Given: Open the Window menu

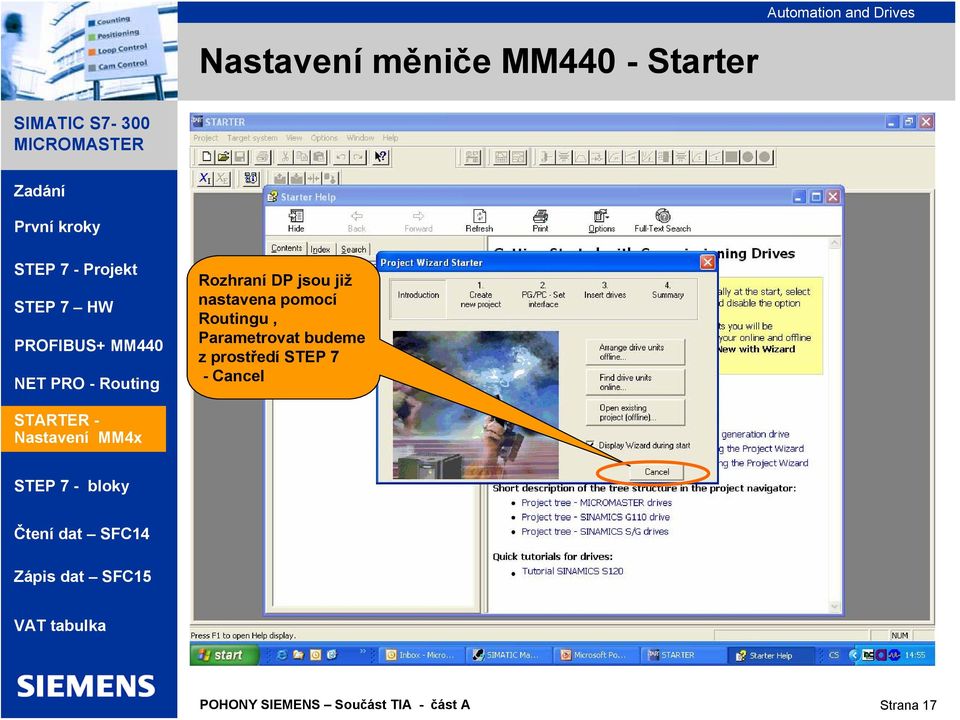Looking at the screenshot, I should pyautogui.click(x=360, y=138).
